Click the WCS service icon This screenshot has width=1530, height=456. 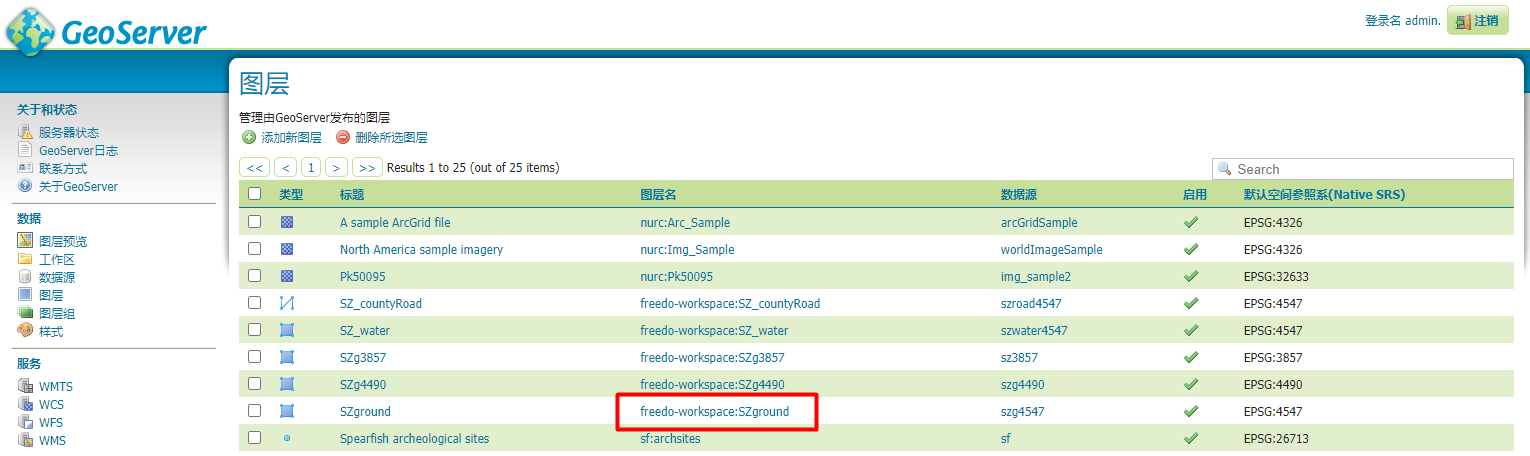coord(25,404)
